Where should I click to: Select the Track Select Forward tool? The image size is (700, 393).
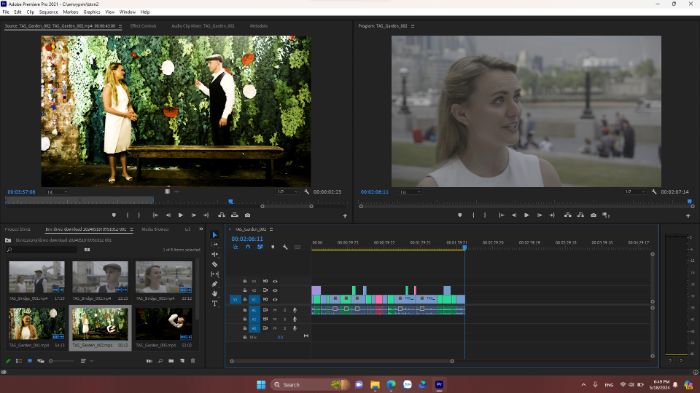point(215,245)
